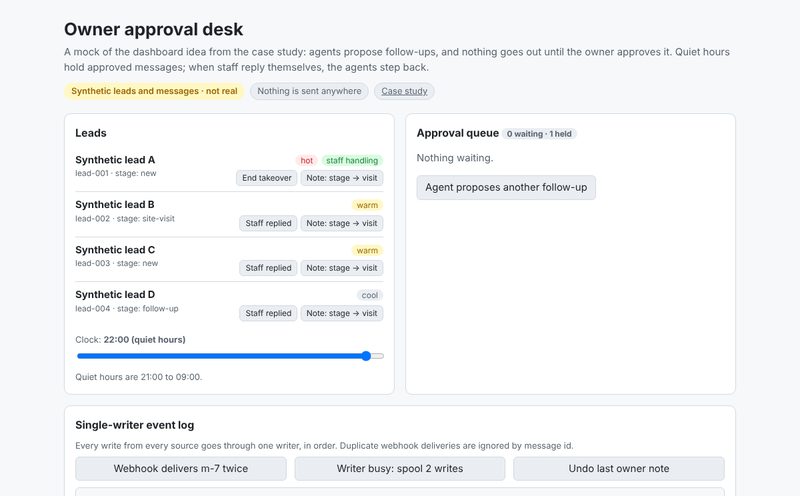Click Webhook delivers m-7 twice button

coord(181,468)
